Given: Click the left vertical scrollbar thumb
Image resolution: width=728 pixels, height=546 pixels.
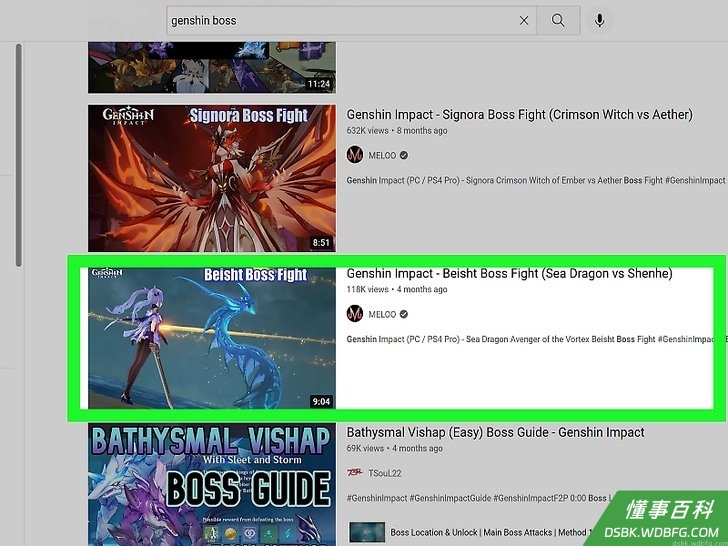Looking at the screenshot, I should point(19,155).
